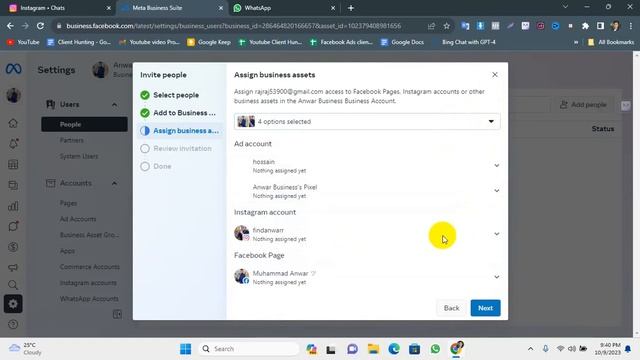Open Google Keep bookmark

pyautogui.click(x=209, y=42)
